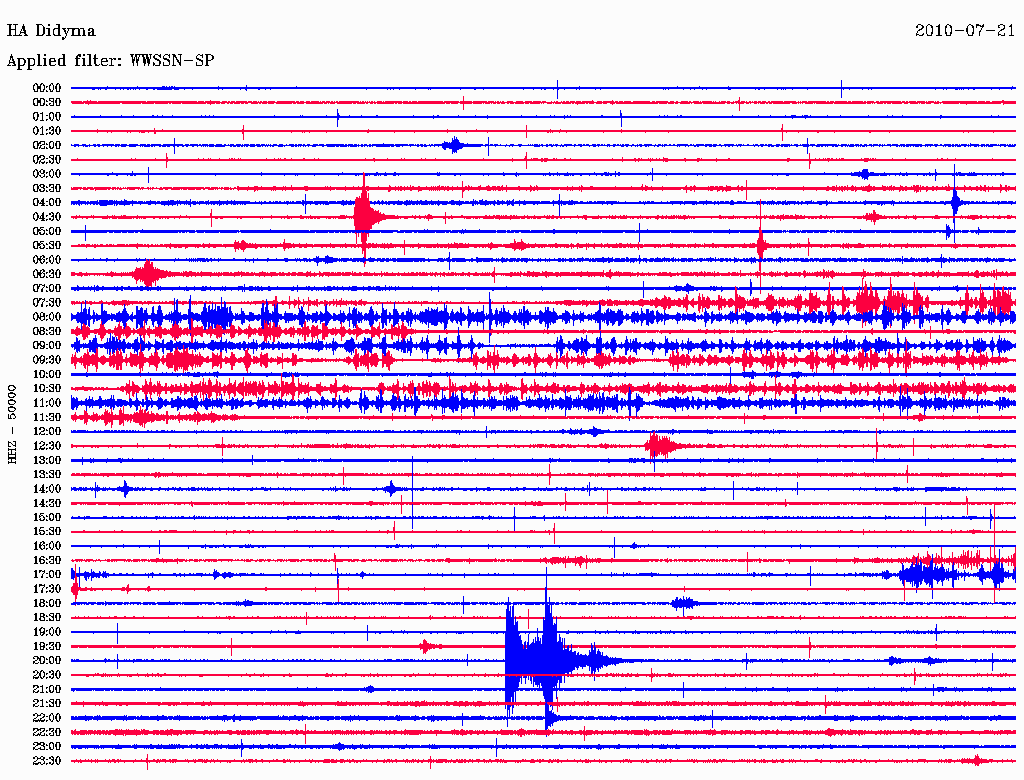Select the 03:00 time label

pyautogui.click(x=46, y=174)
